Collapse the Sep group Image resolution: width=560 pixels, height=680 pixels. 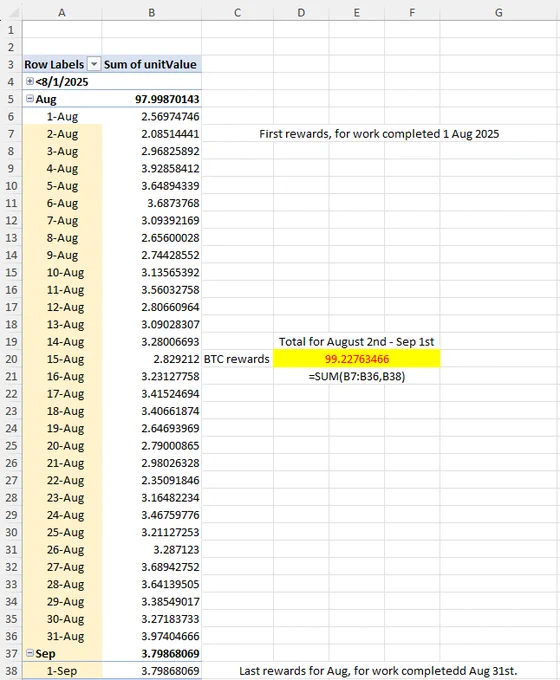[x=29, y=653]
